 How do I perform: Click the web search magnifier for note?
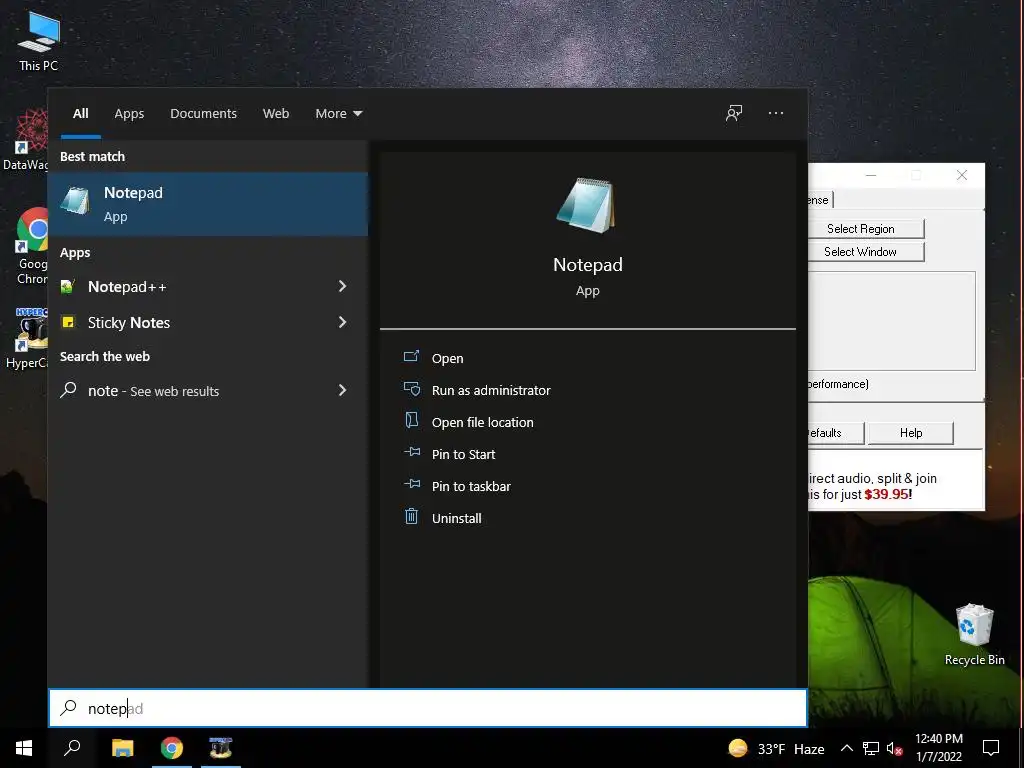[69, 390]
